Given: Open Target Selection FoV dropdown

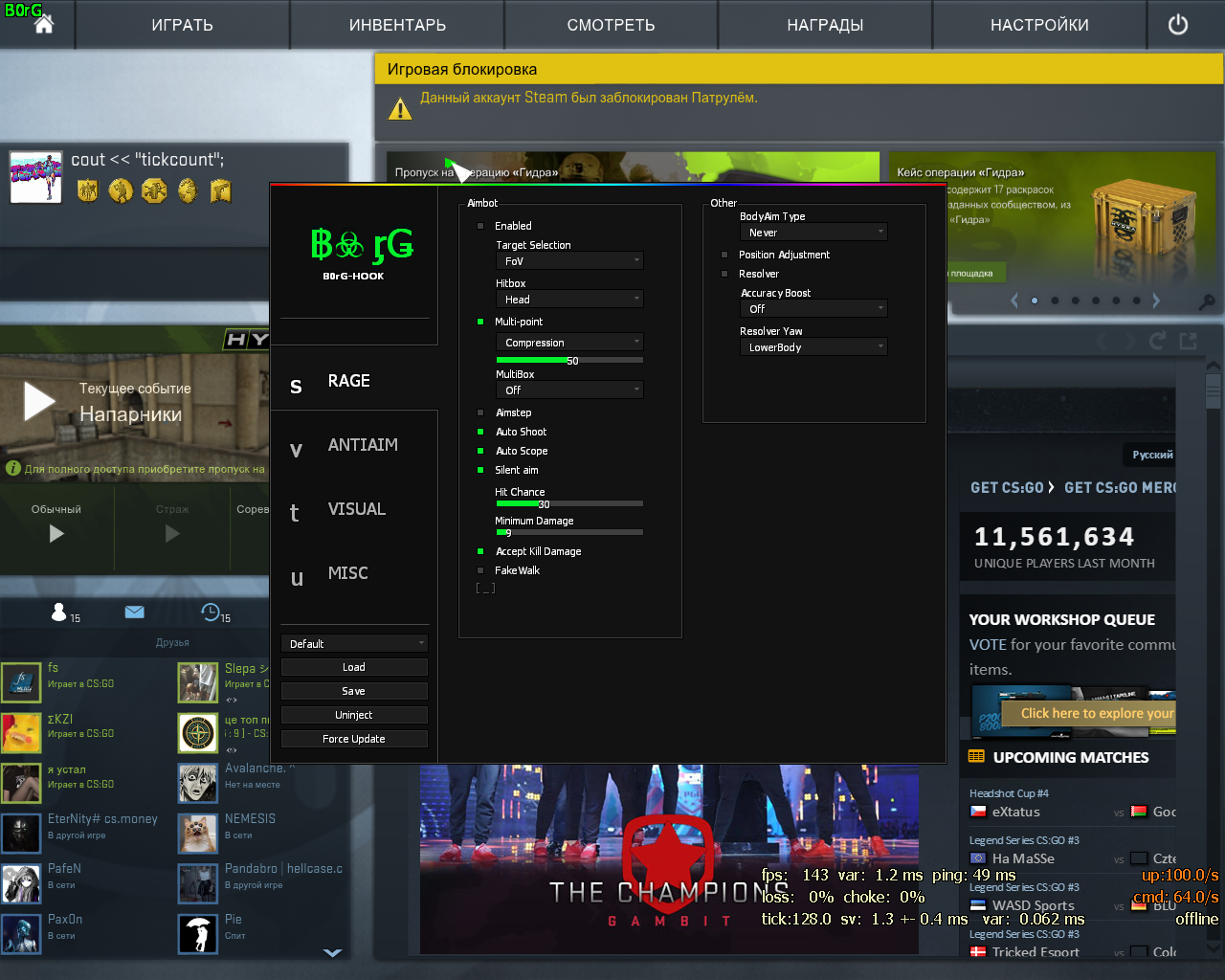Looking at the screenshot, I should coord(569,261).
